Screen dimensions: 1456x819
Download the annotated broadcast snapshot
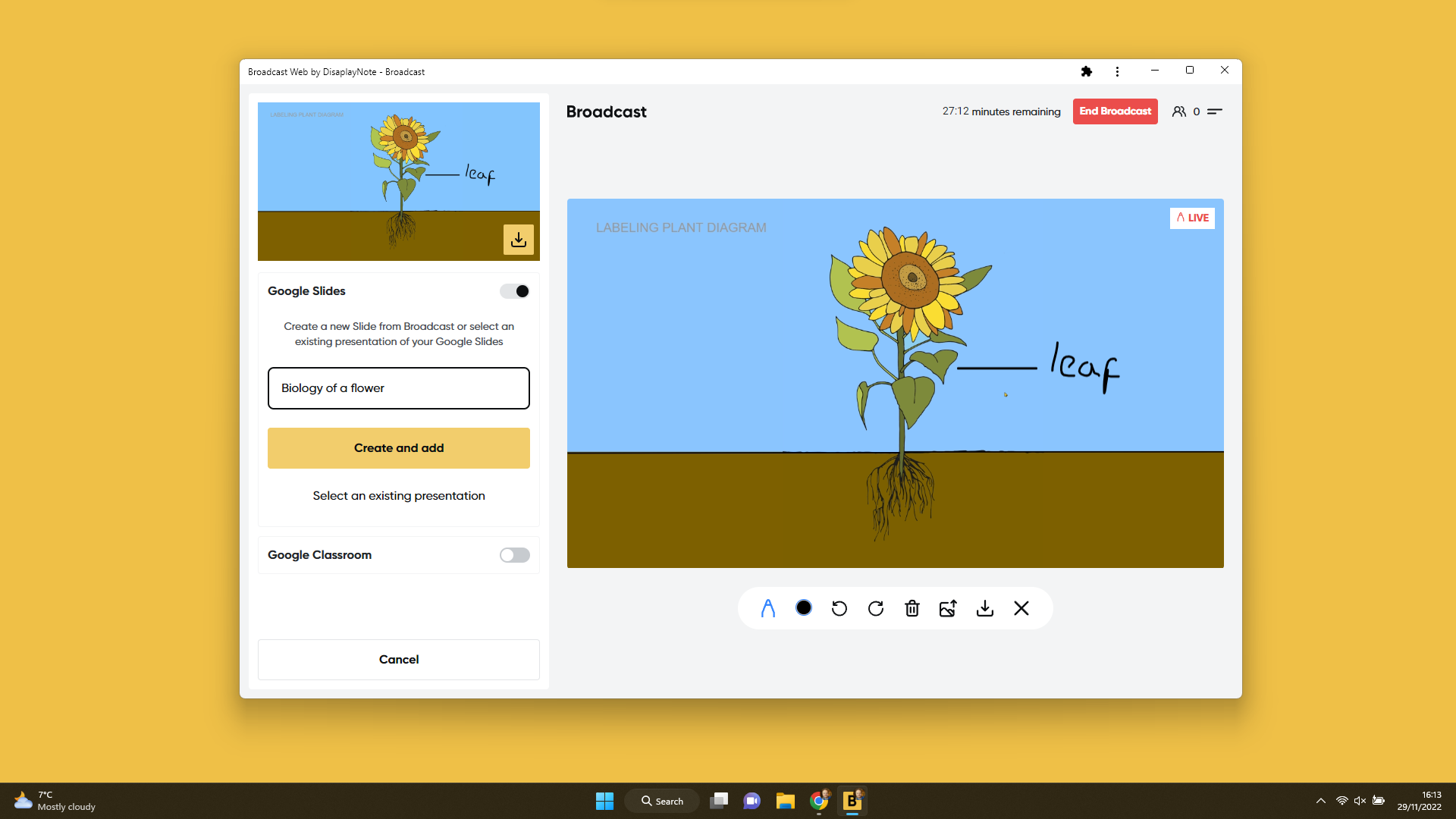click(984, 607)
